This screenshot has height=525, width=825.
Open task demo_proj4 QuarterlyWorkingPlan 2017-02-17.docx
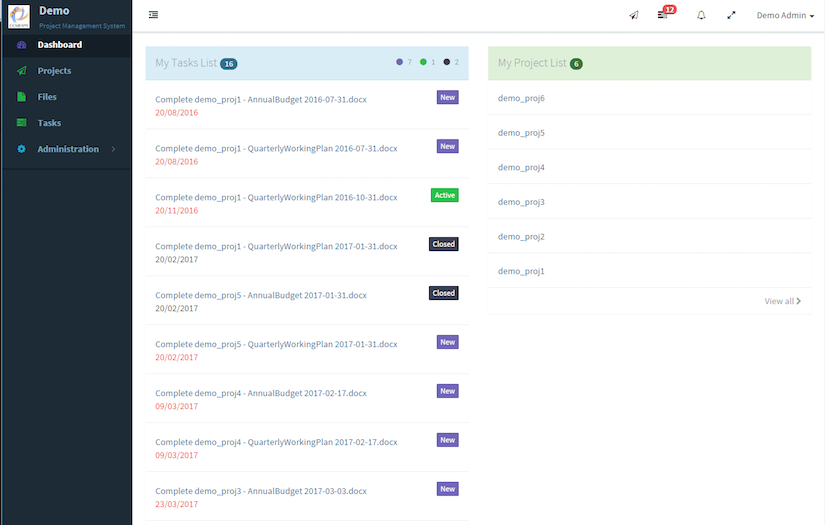click(x=276, y=442)
